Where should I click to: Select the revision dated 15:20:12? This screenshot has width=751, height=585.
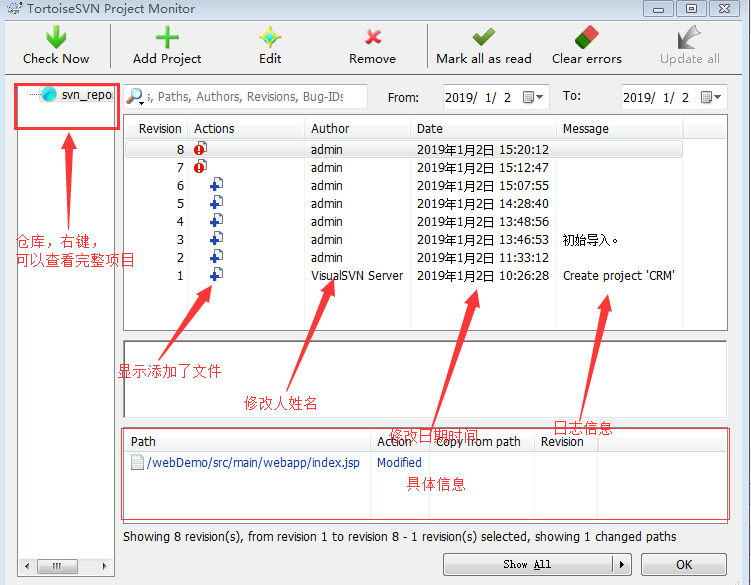pyautogui.click(x=404, y=149)
